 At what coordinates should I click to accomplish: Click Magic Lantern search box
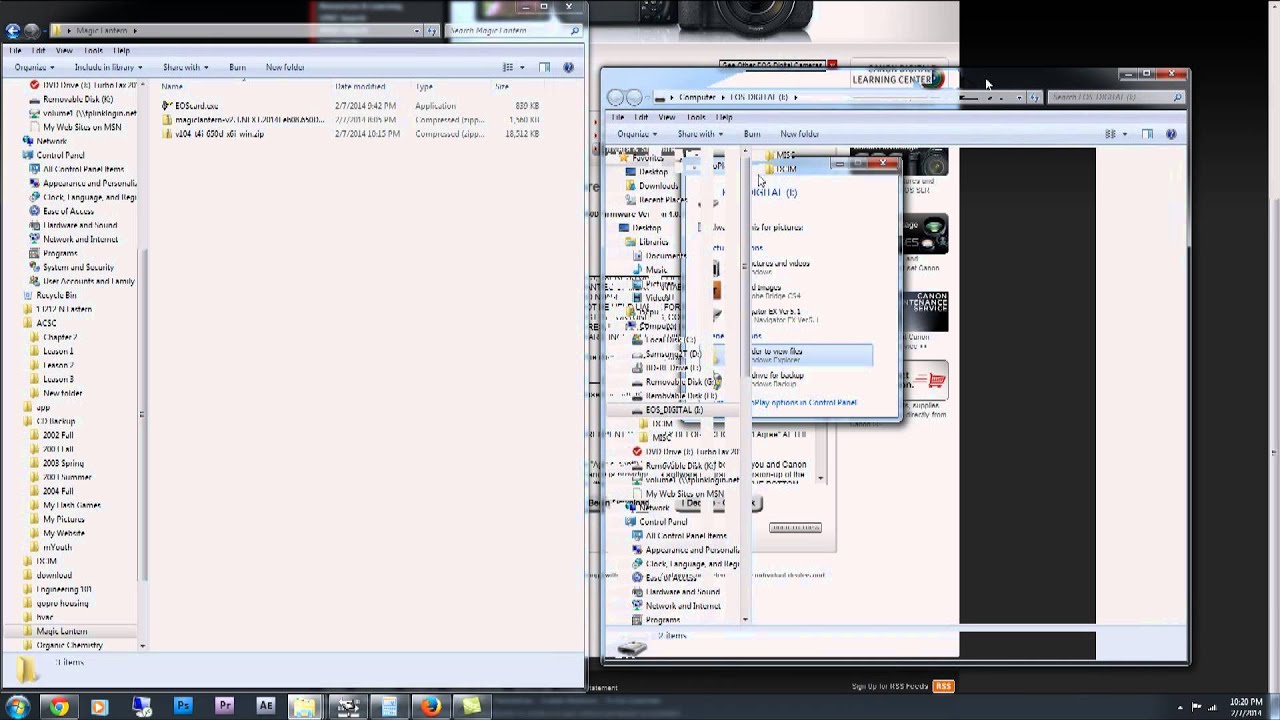514,31
